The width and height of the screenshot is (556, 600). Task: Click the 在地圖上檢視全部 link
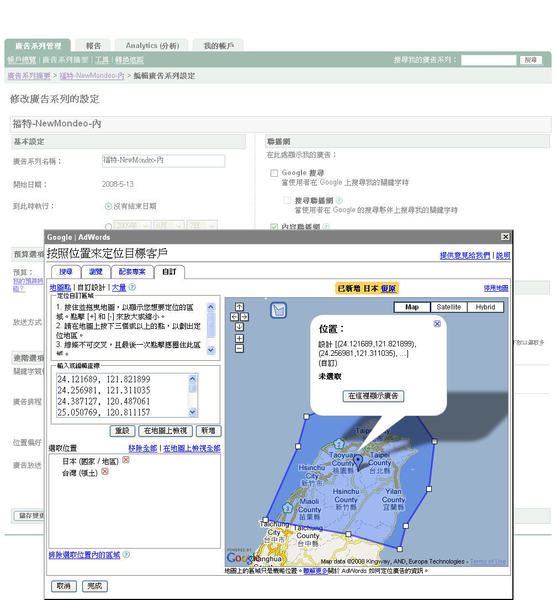[x=192, y=448]
